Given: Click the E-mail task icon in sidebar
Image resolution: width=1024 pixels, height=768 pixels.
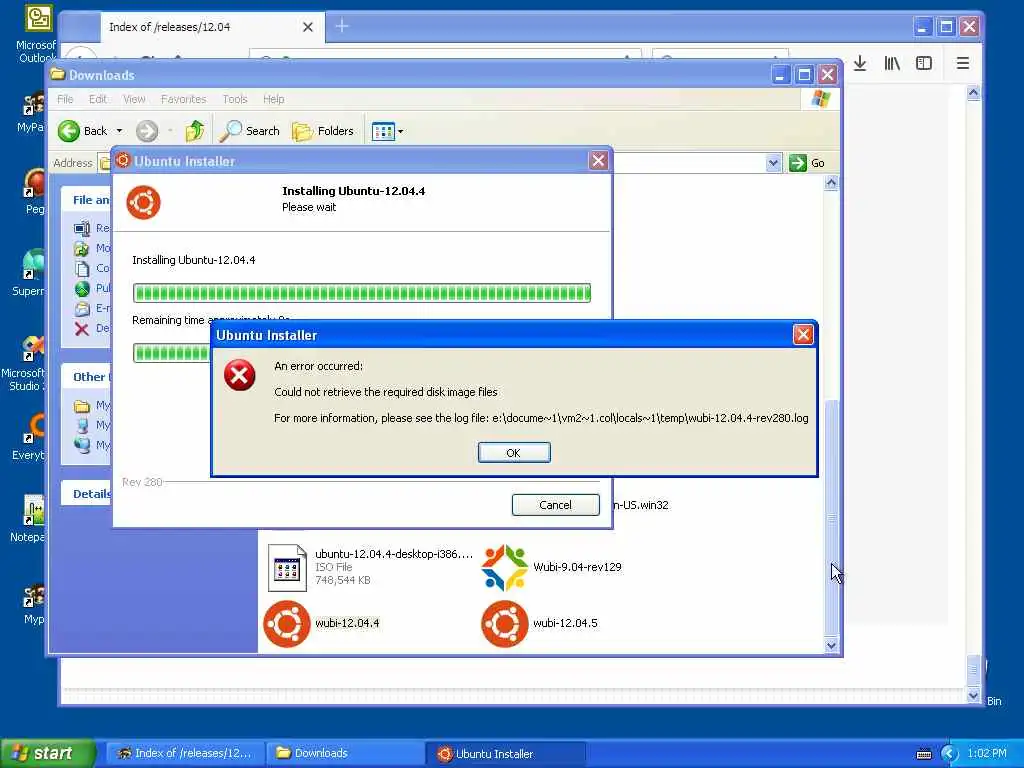Looking at the screenshot, I should coord(82,308).
